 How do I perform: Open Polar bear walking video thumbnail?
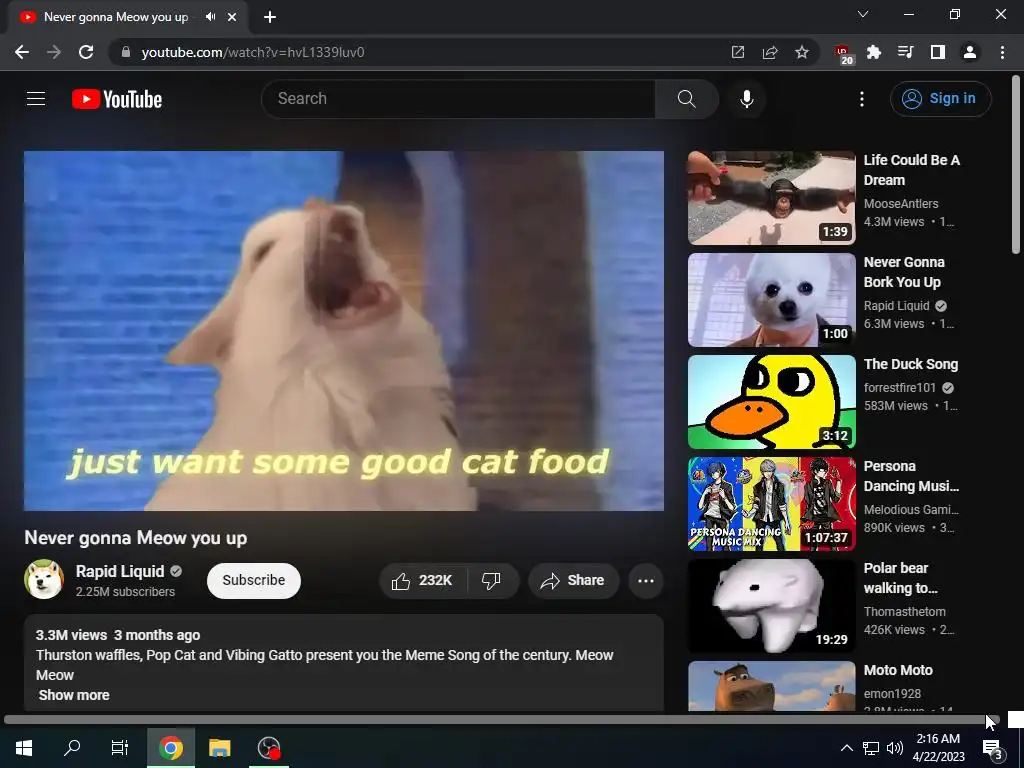(771, 605)
